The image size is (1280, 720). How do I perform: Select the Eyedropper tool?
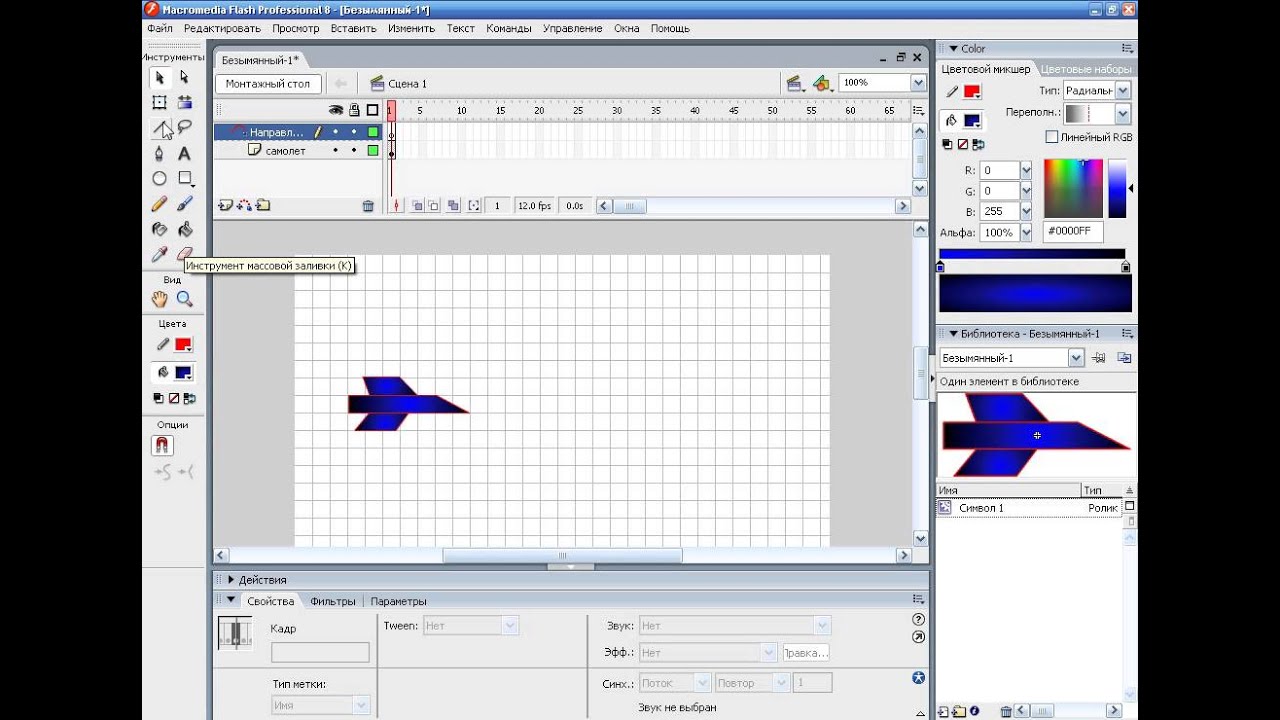[x=159, y=255]
